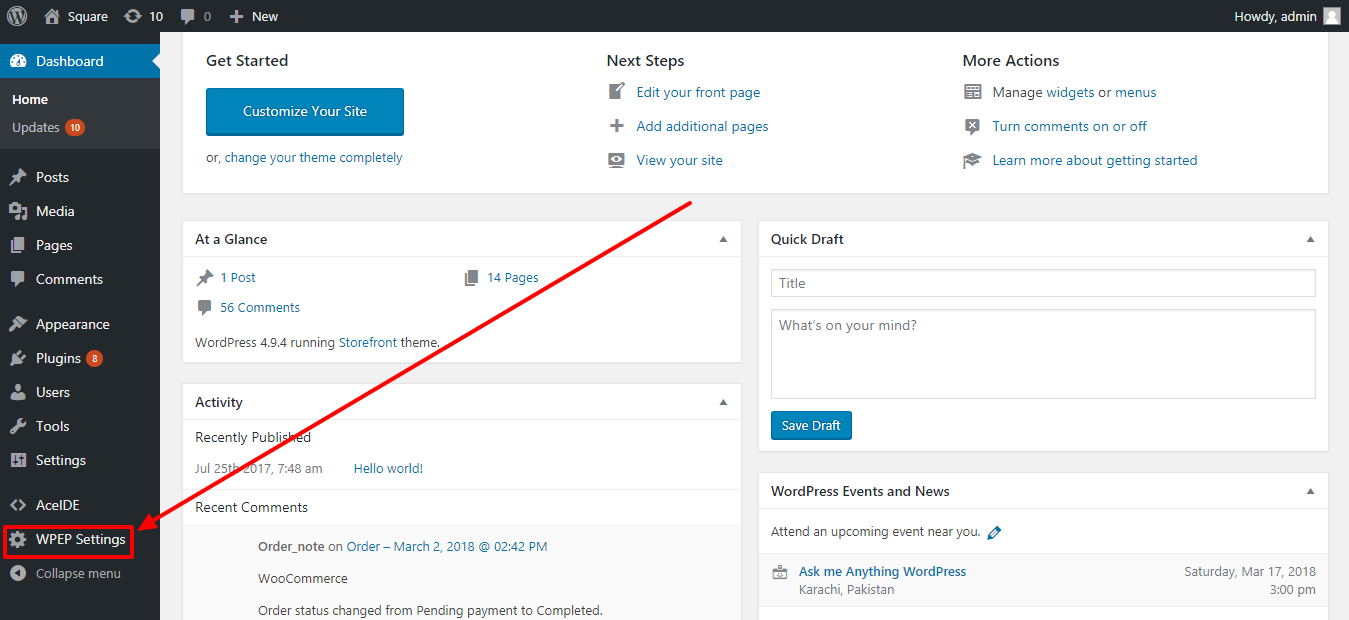Image resolution: width=1349 pixels, height=620 pixels.
Task: Click the updates refresh icon showing 10
Action: [x=132, y=16]
